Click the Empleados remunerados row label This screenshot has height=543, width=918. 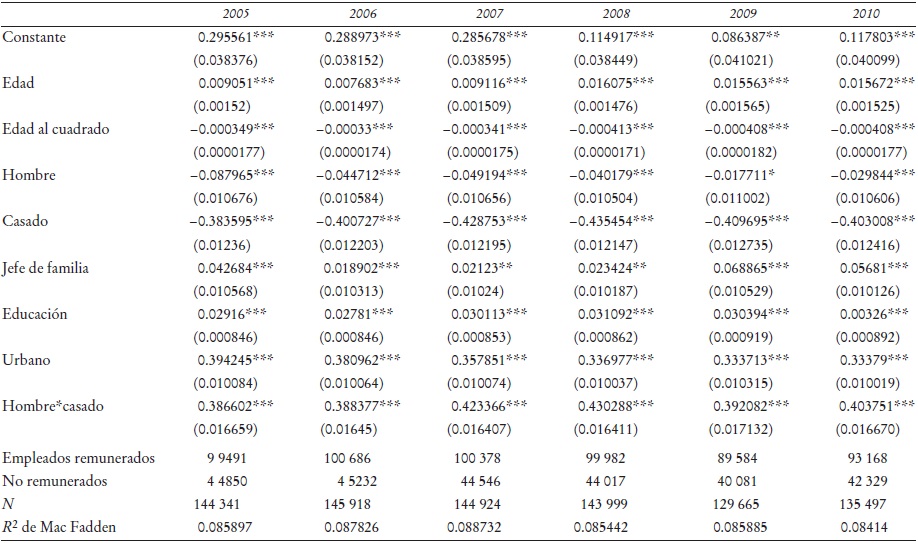coord(79,458)
